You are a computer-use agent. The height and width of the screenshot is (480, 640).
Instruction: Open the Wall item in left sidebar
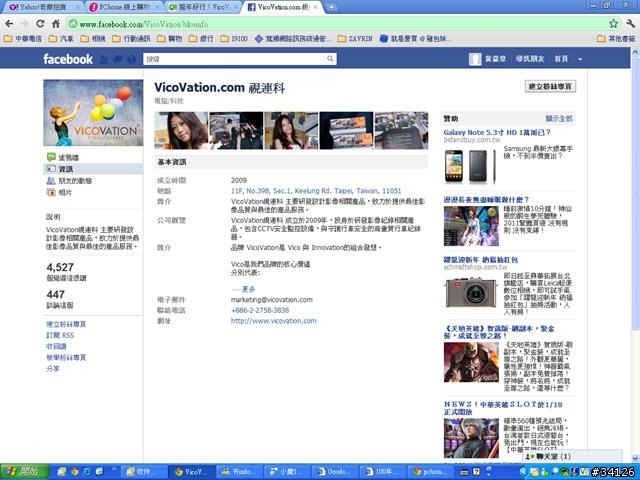pyautogui.click(x=69, y=157)
